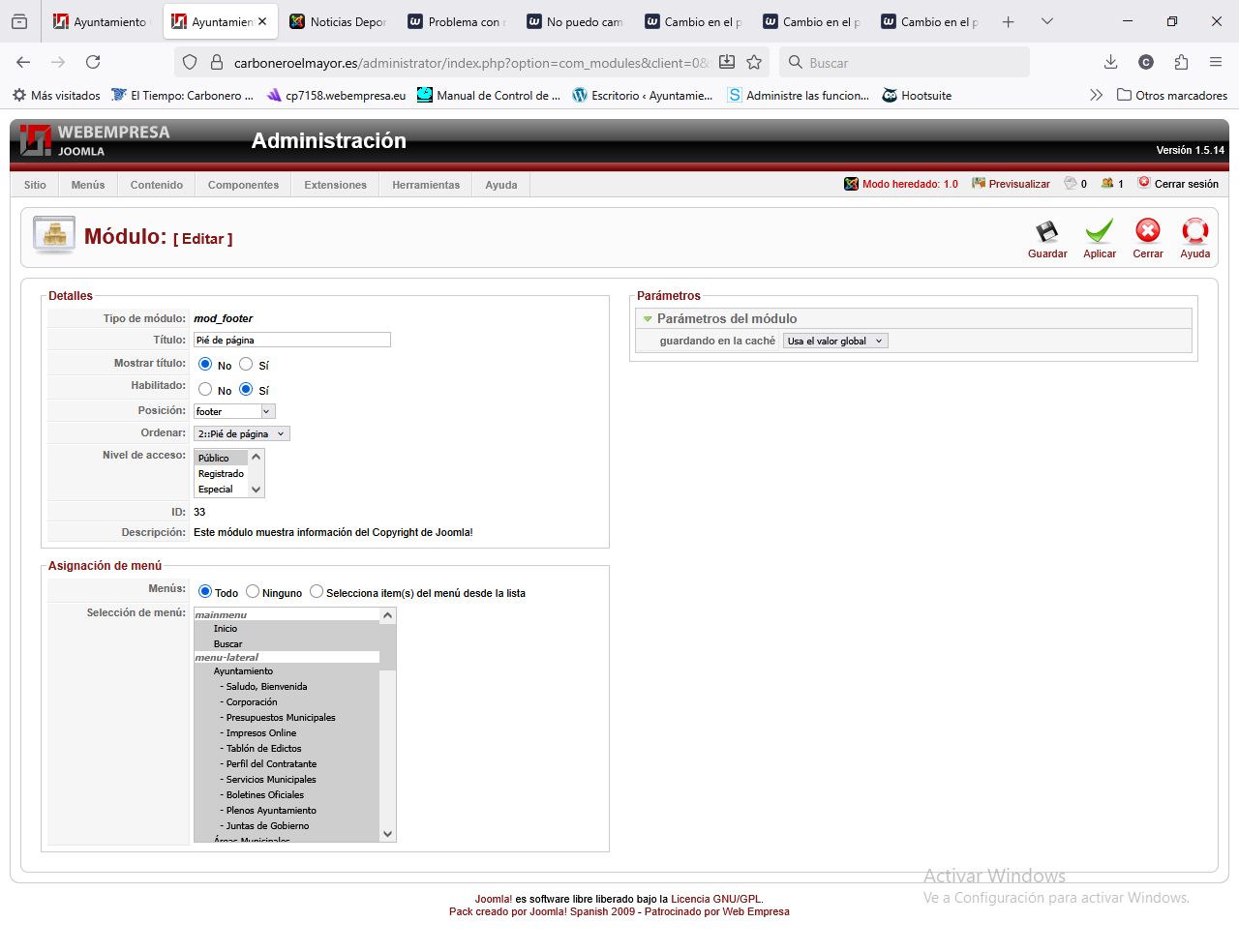
Task: Click the Título text field
Action: click(291, 340)
